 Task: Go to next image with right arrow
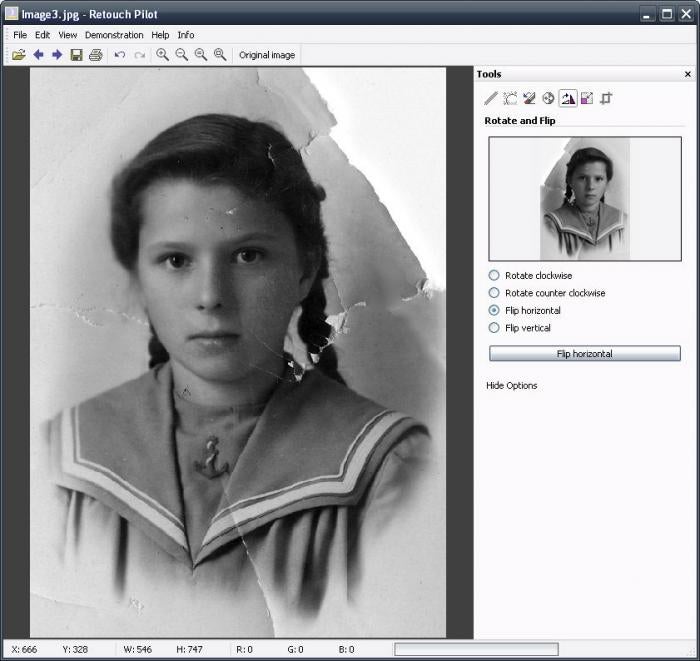click(x=57, y=55)
